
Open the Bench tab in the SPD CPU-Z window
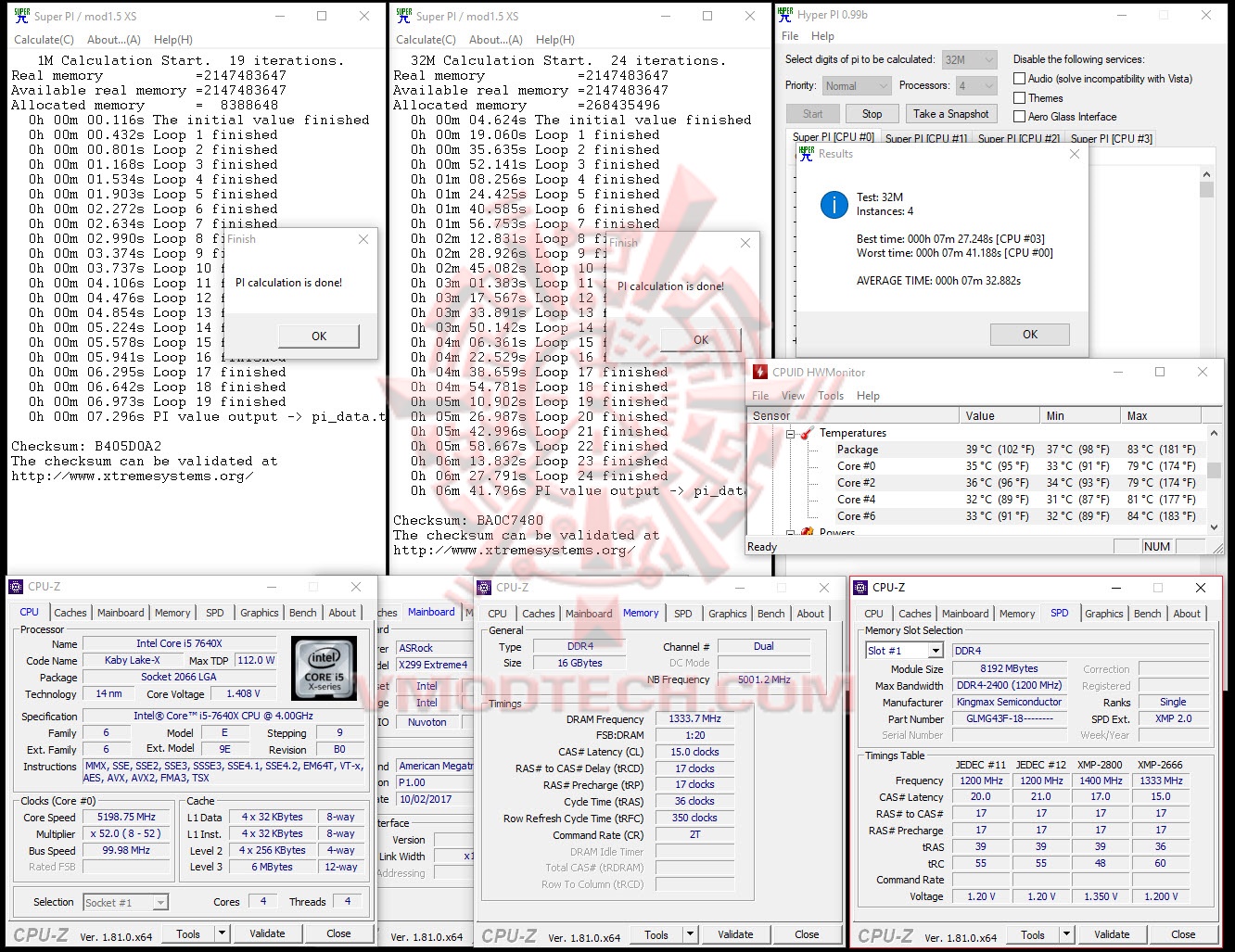[1147, 614]
